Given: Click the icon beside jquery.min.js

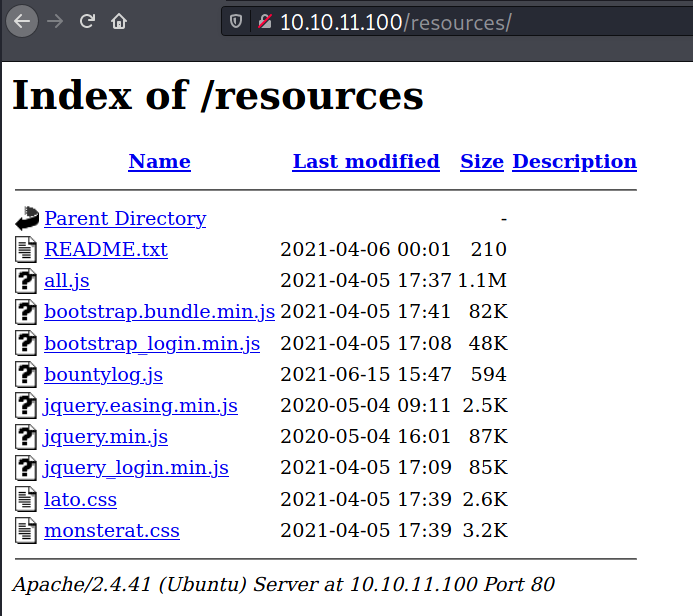Looking at the screenshot, I should 26,437.
